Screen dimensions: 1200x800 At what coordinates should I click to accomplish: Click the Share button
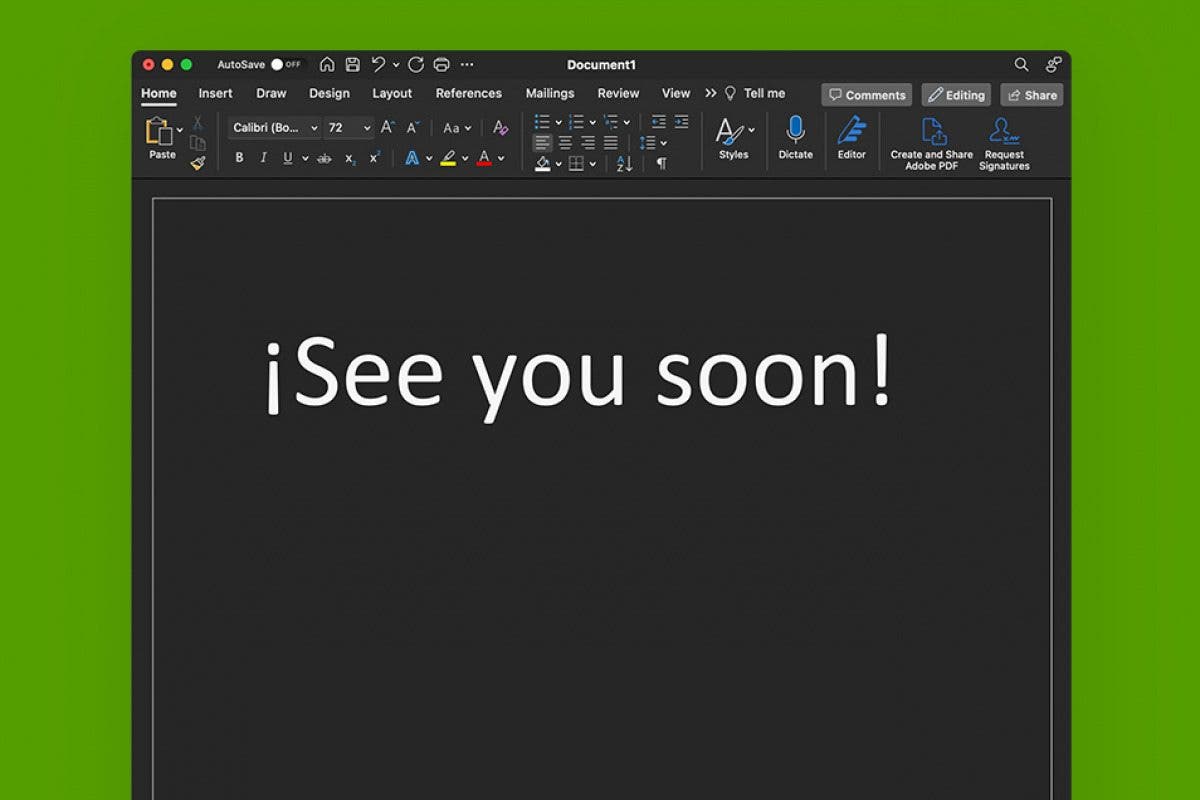tap(1031, 94)
